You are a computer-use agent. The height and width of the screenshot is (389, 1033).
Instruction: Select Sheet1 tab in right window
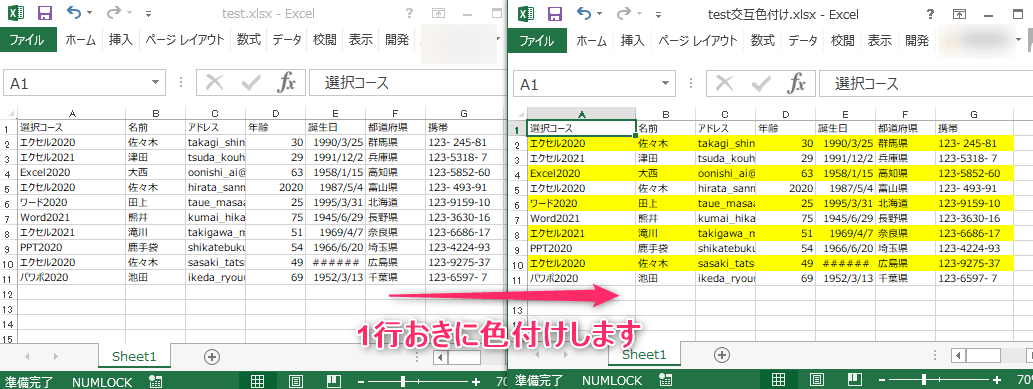tap(644, 354)
